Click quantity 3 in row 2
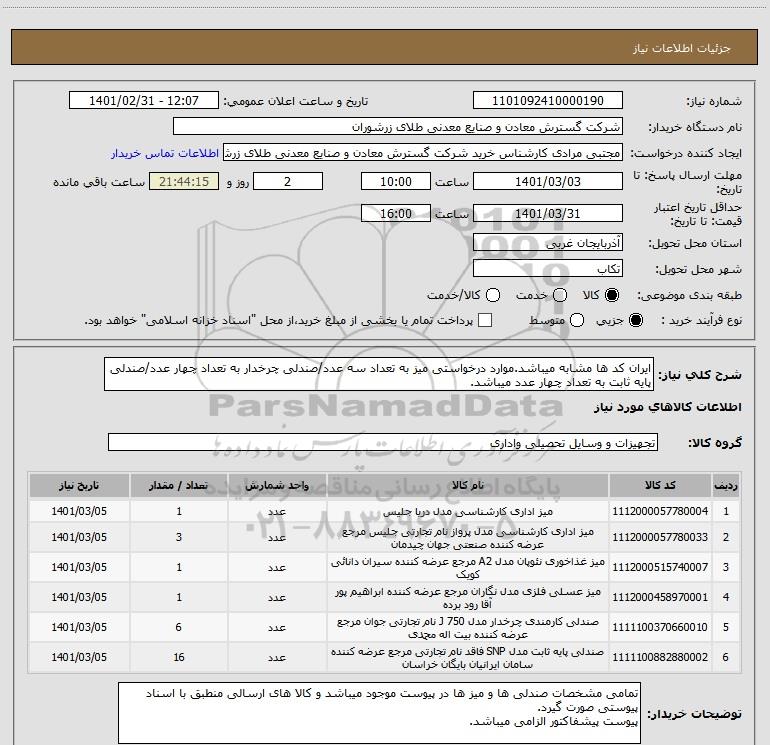The width and height of the screenshot is (770, 745). pos(179,537)
